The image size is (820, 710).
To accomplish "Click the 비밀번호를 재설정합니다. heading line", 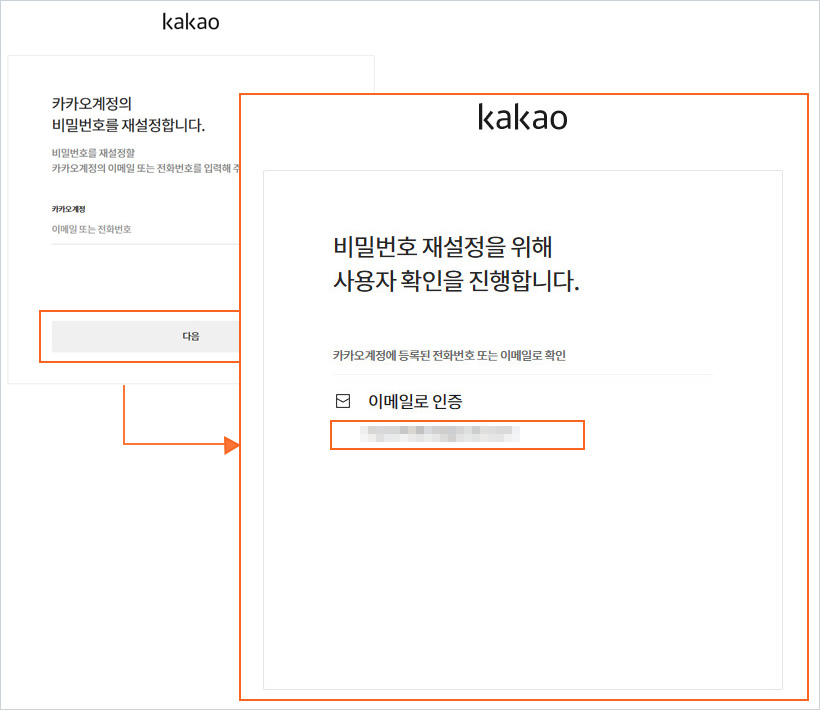I will (128, 126).
